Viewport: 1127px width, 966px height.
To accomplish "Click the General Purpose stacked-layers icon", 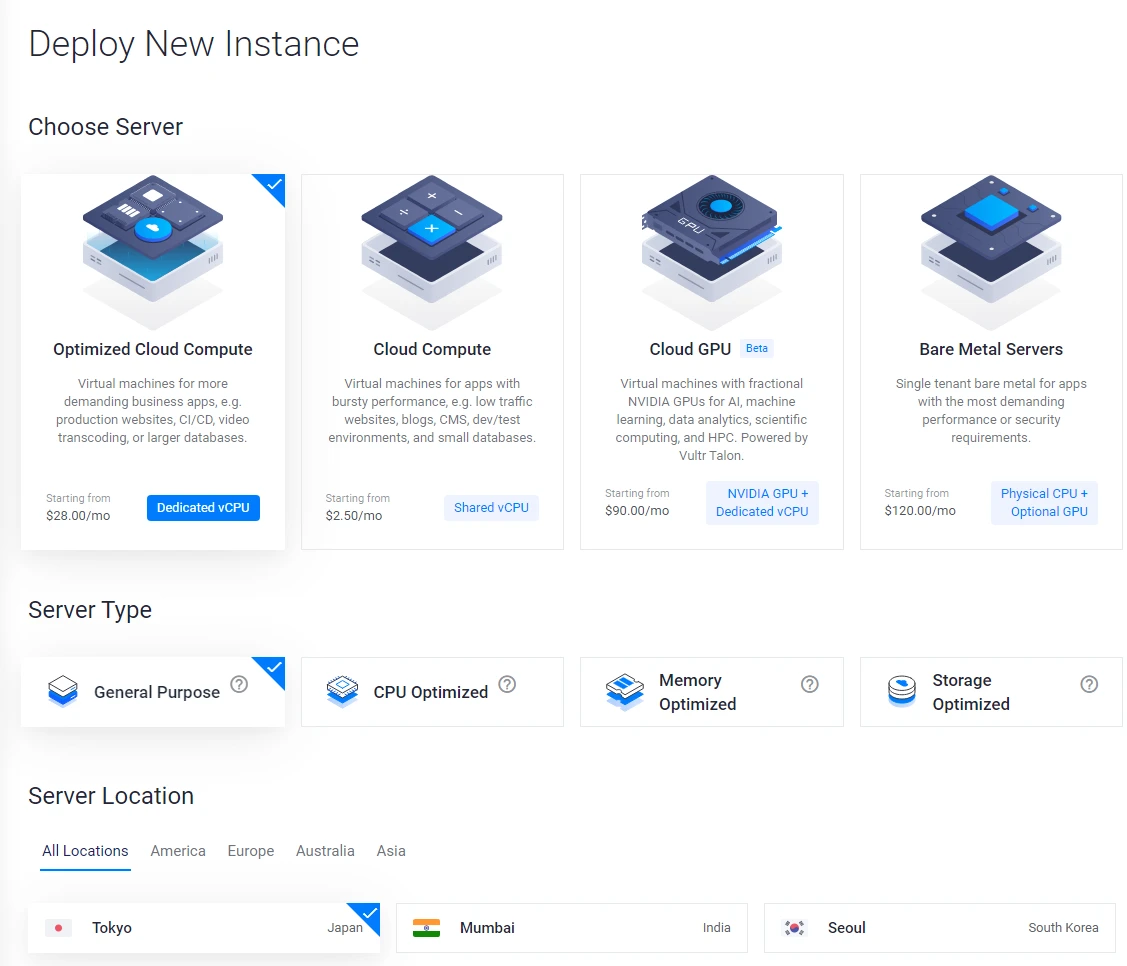I will point(63,691).
